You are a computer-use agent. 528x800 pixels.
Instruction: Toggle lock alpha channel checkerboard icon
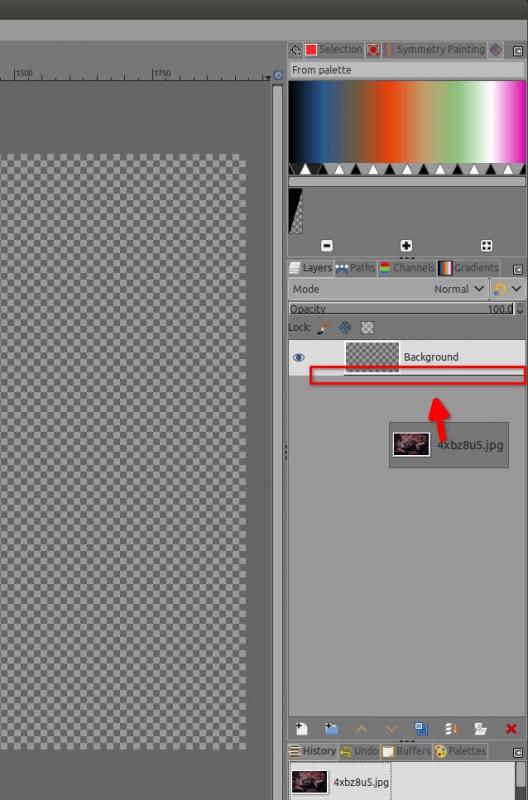(367, 328)
